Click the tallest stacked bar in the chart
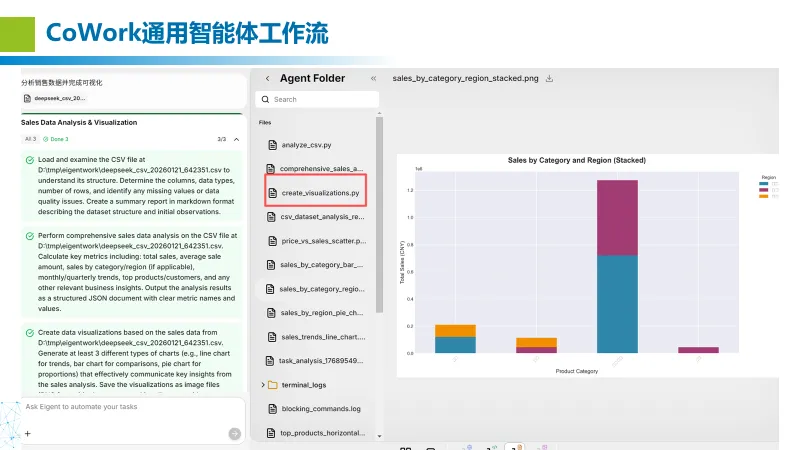The height and width of the screenshot is (450, 800). tap(617, 266)
